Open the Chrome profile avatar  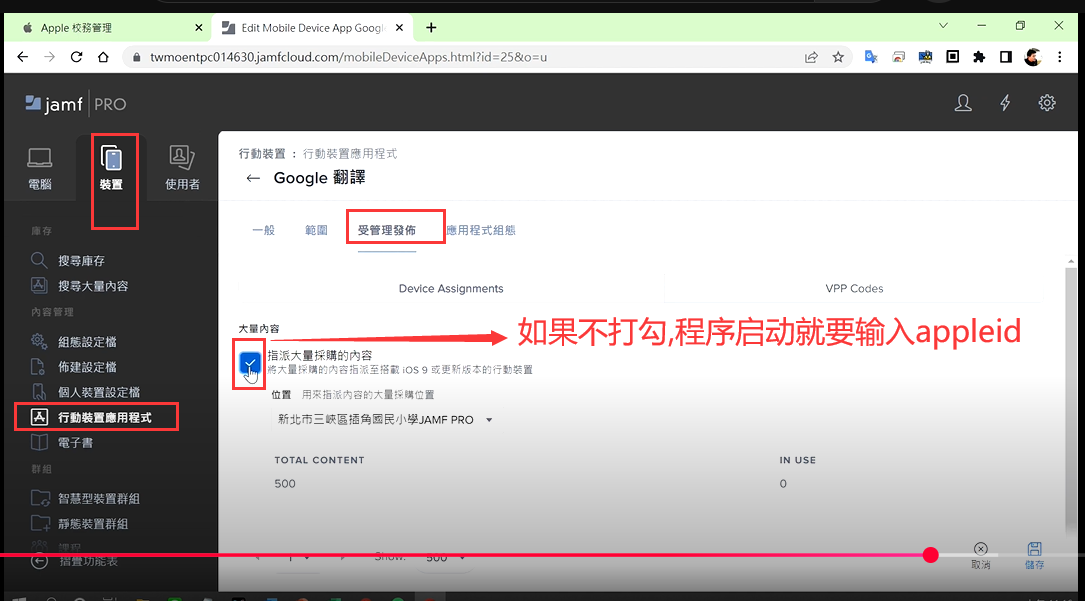click(1033, 57)
